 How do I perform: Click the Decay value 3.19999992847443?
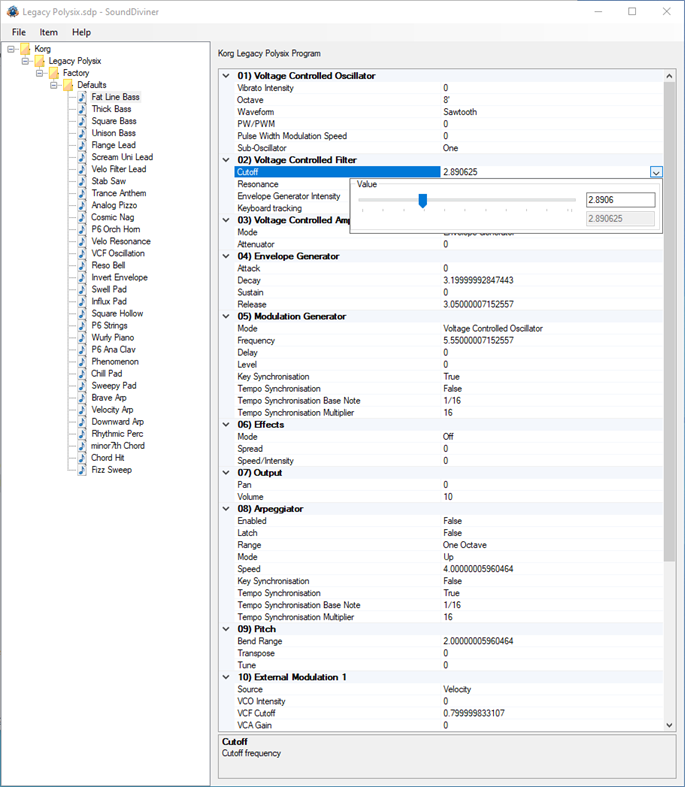pos(478,280)
